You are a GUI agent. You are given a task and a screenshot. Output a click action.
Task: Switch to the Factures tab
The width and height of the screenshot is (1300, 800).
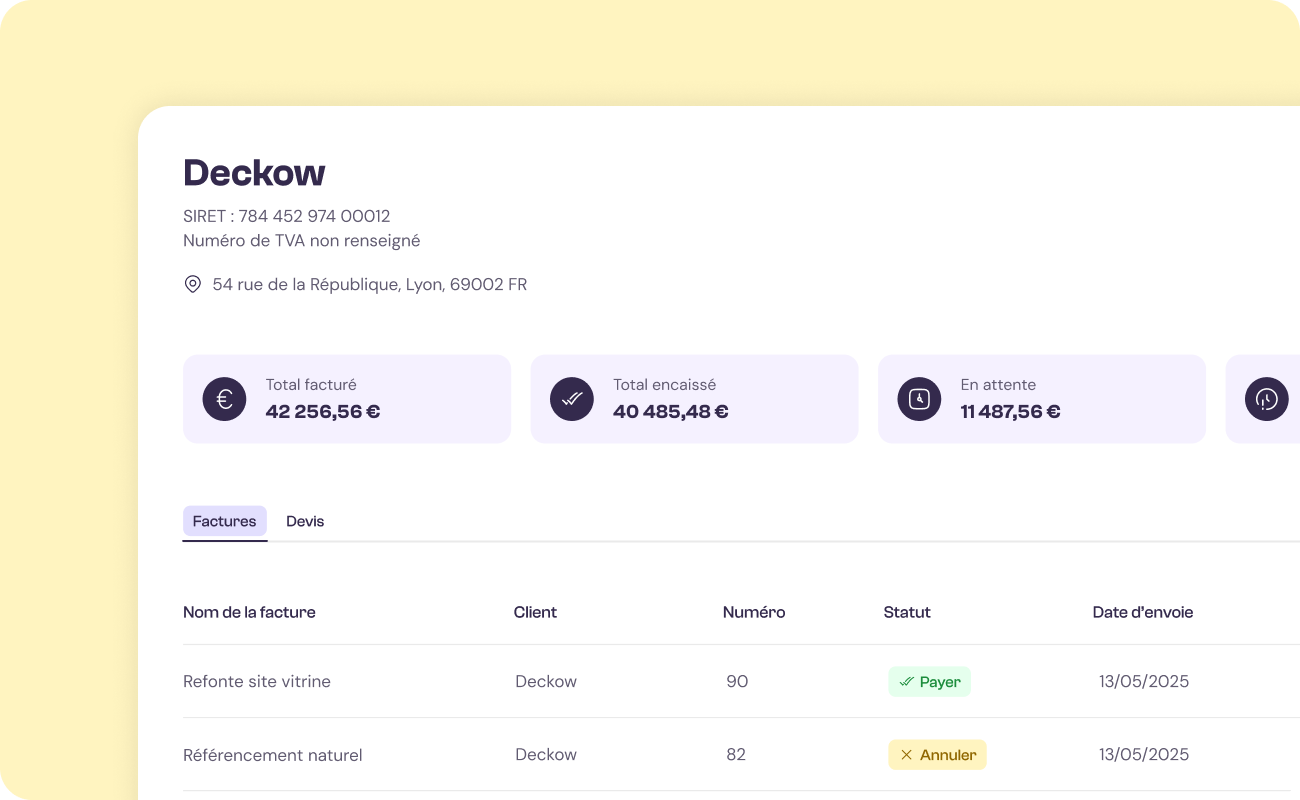(224, 521)
